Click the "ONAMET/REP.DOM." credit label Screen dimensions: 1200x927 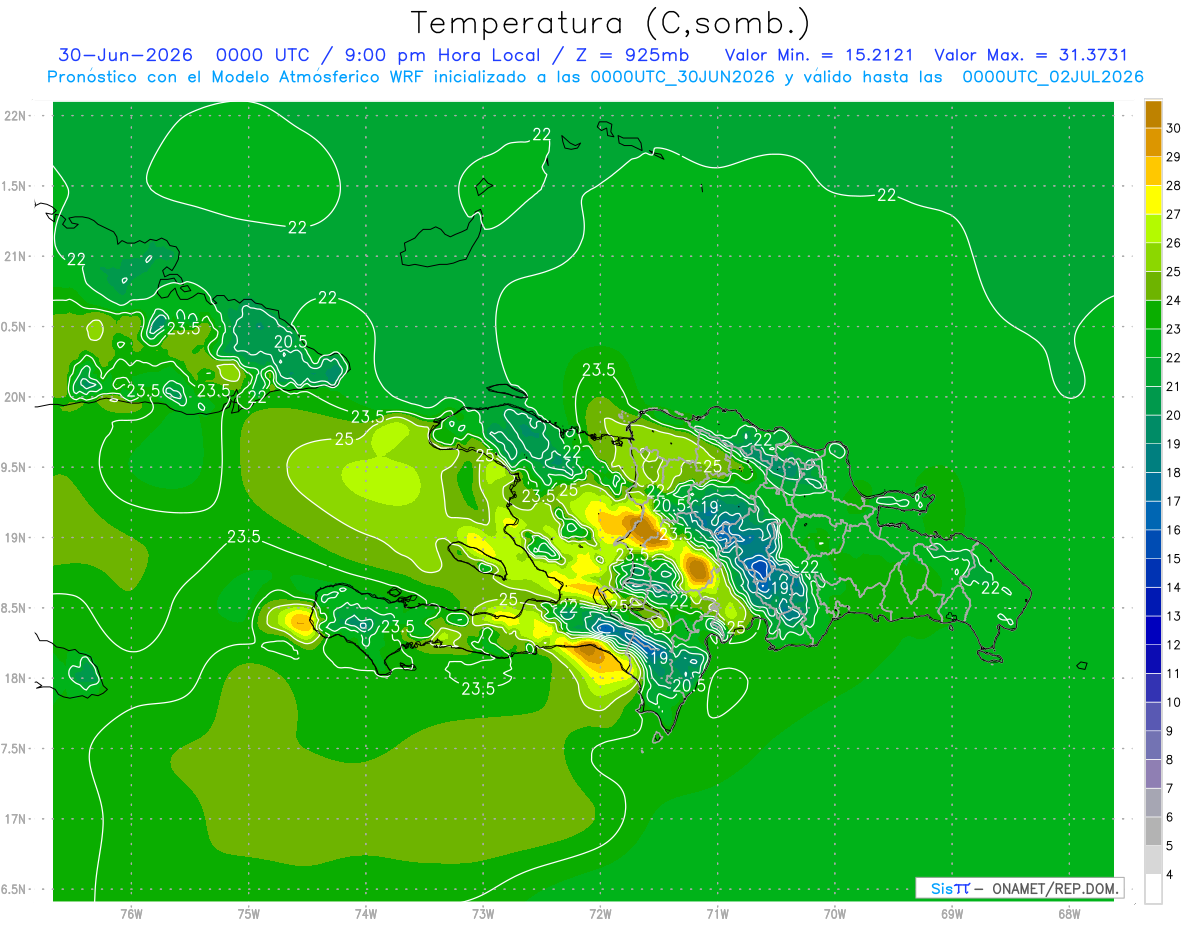point(1056,888)
